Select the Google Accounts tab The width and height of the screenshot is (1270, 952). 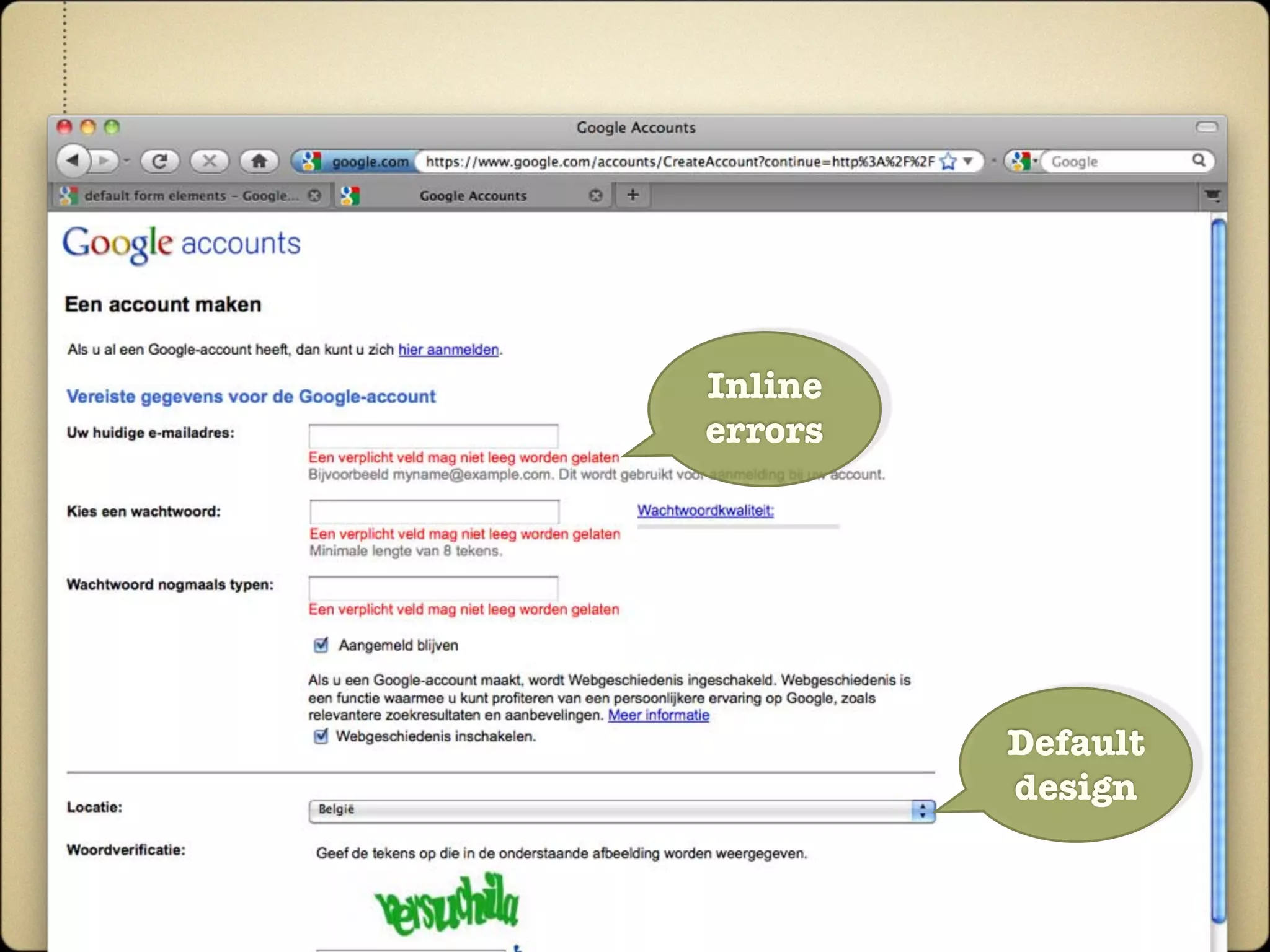(x=473, y=196)
